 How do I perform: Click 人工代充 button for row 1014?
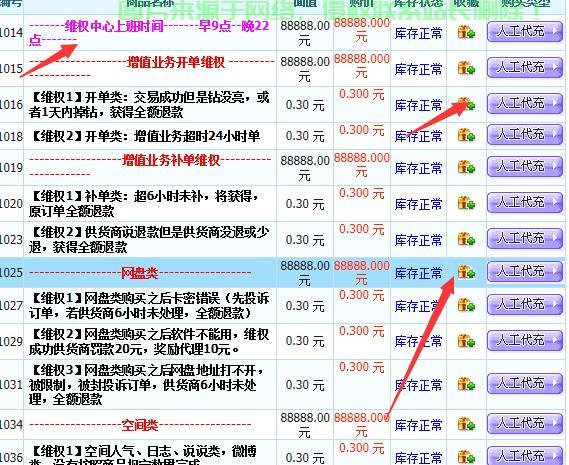[x=525, y=32]
